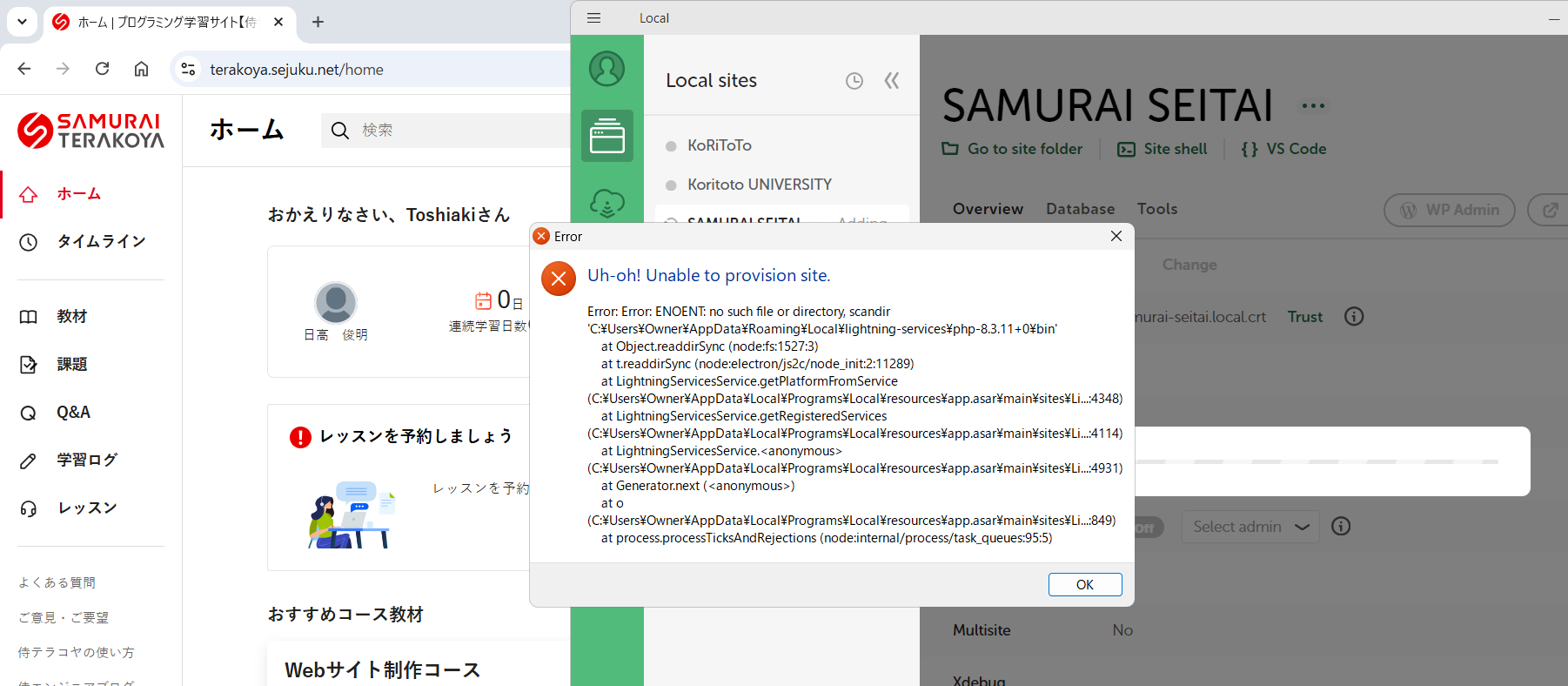1568x686 pixels.
Task: Click OK in the Error dialog
Action: click(x=1084, y=584)
